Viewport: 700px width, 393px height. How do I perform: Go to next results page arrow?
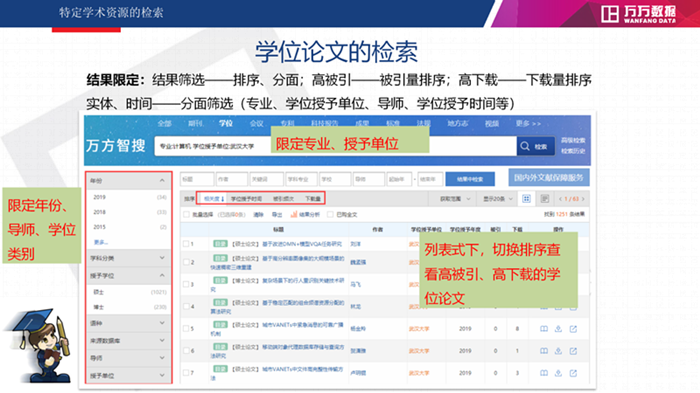click(583, 199)
